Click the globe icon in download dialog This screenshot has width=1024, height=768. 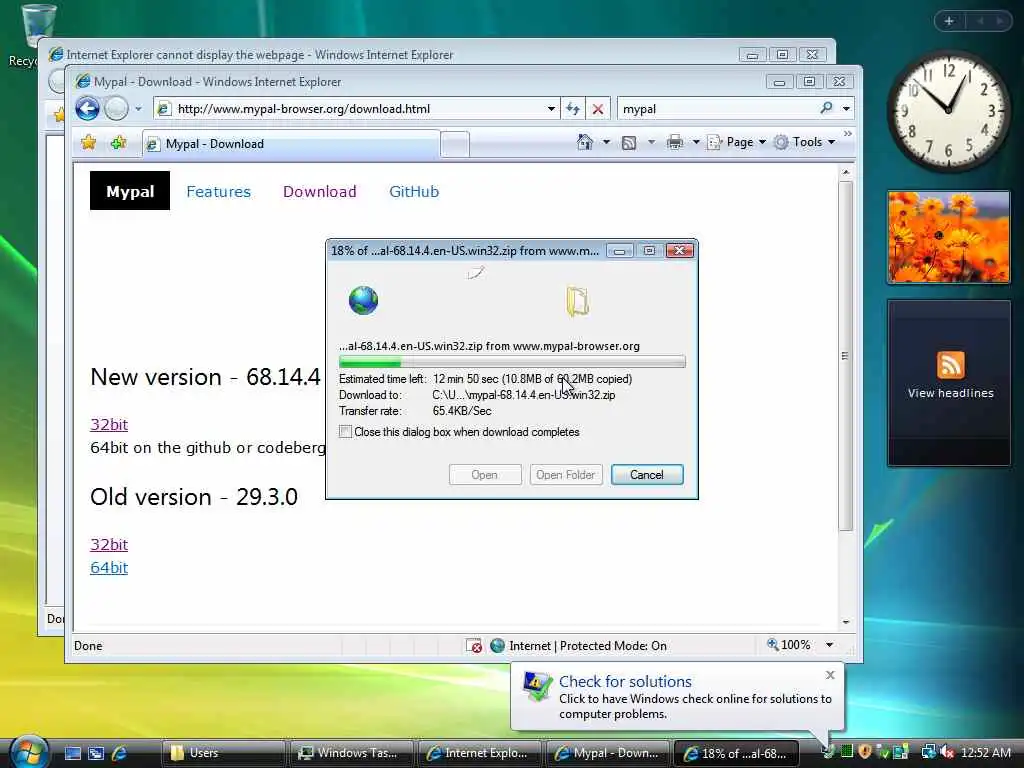pos(364,300)
